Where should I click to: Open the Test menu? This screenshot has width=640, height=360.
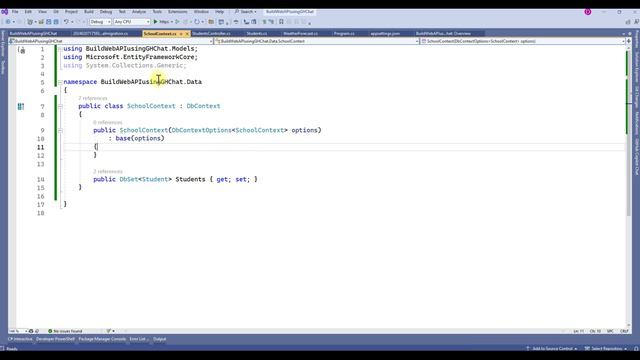[x=122, y=12]
